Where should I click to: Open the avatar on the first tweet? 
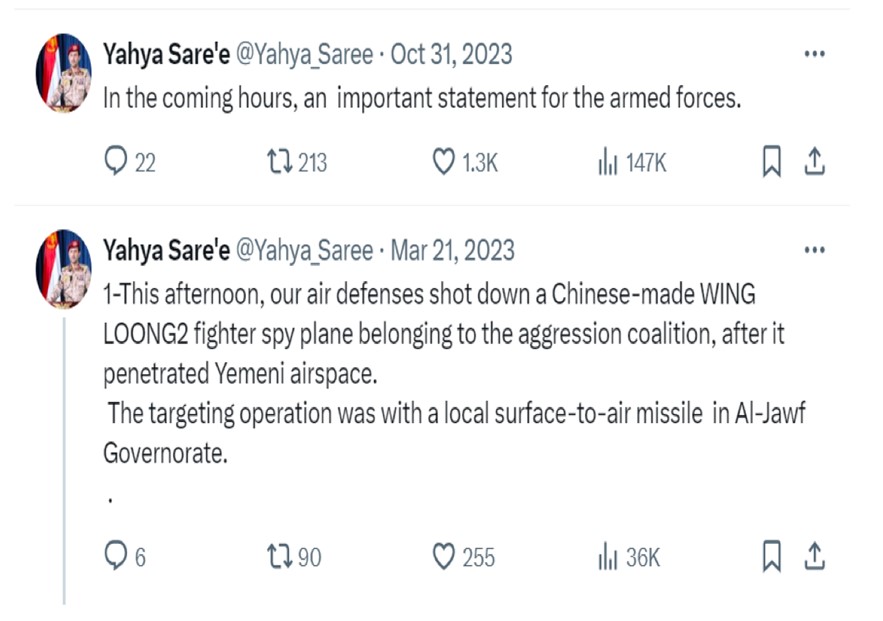[64, 73]
